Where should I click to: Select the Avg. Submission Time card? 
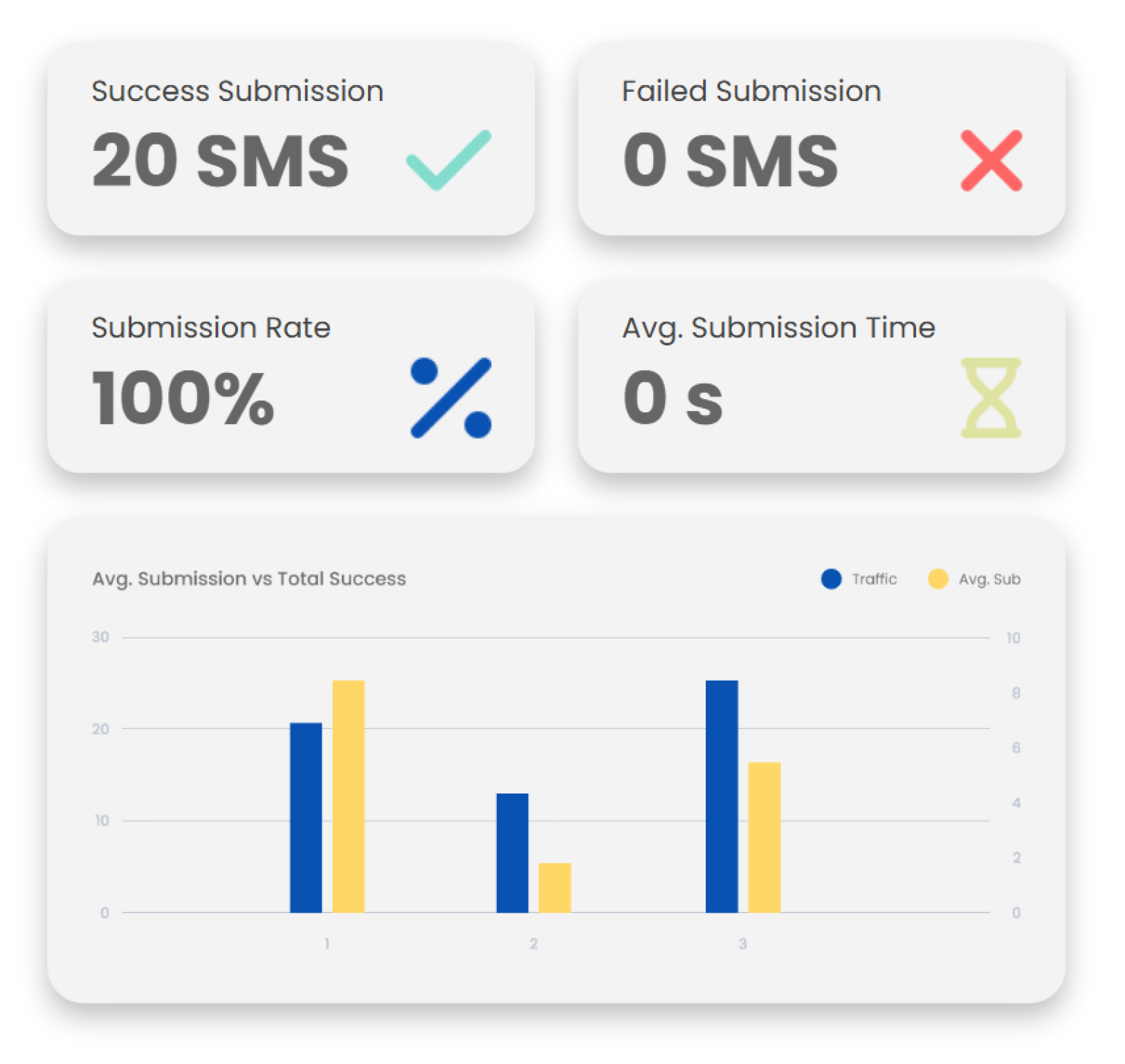pyautogui.click(x=822, y=376)
